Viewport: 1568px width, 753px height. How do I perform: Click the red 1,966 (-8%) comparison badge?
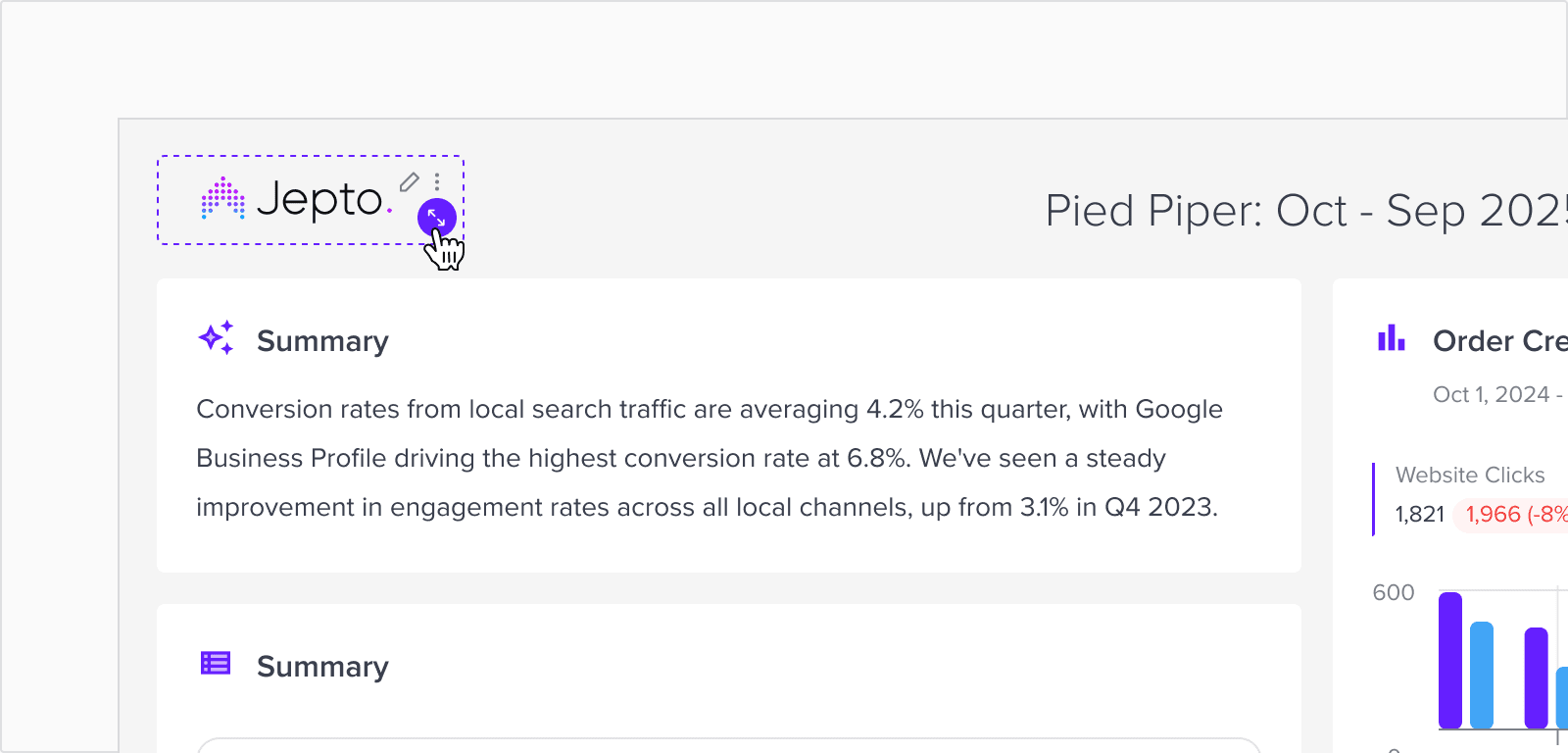click(1511, 515)
